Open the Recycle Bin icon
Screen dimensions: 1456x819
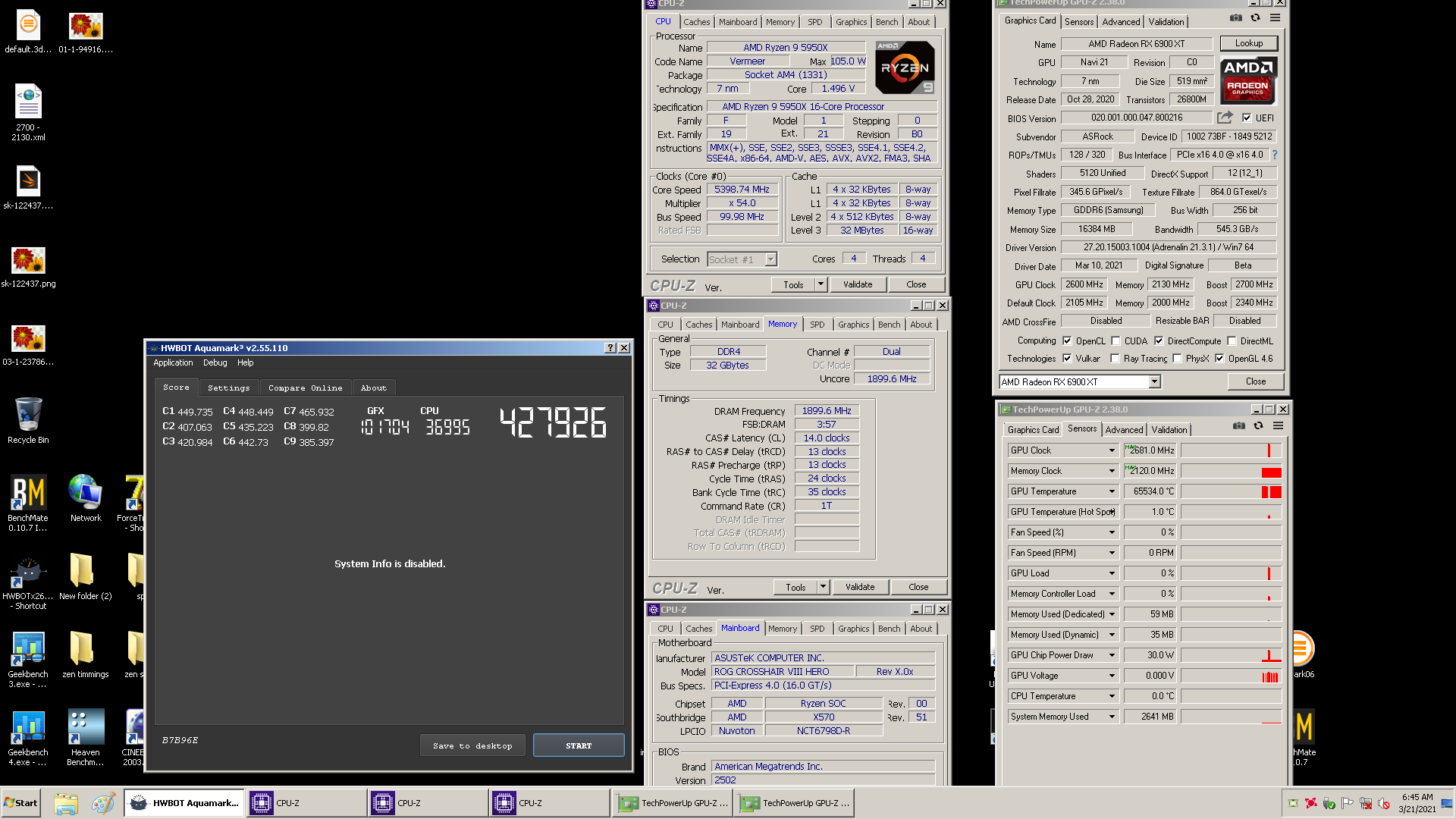coord(28,420)
